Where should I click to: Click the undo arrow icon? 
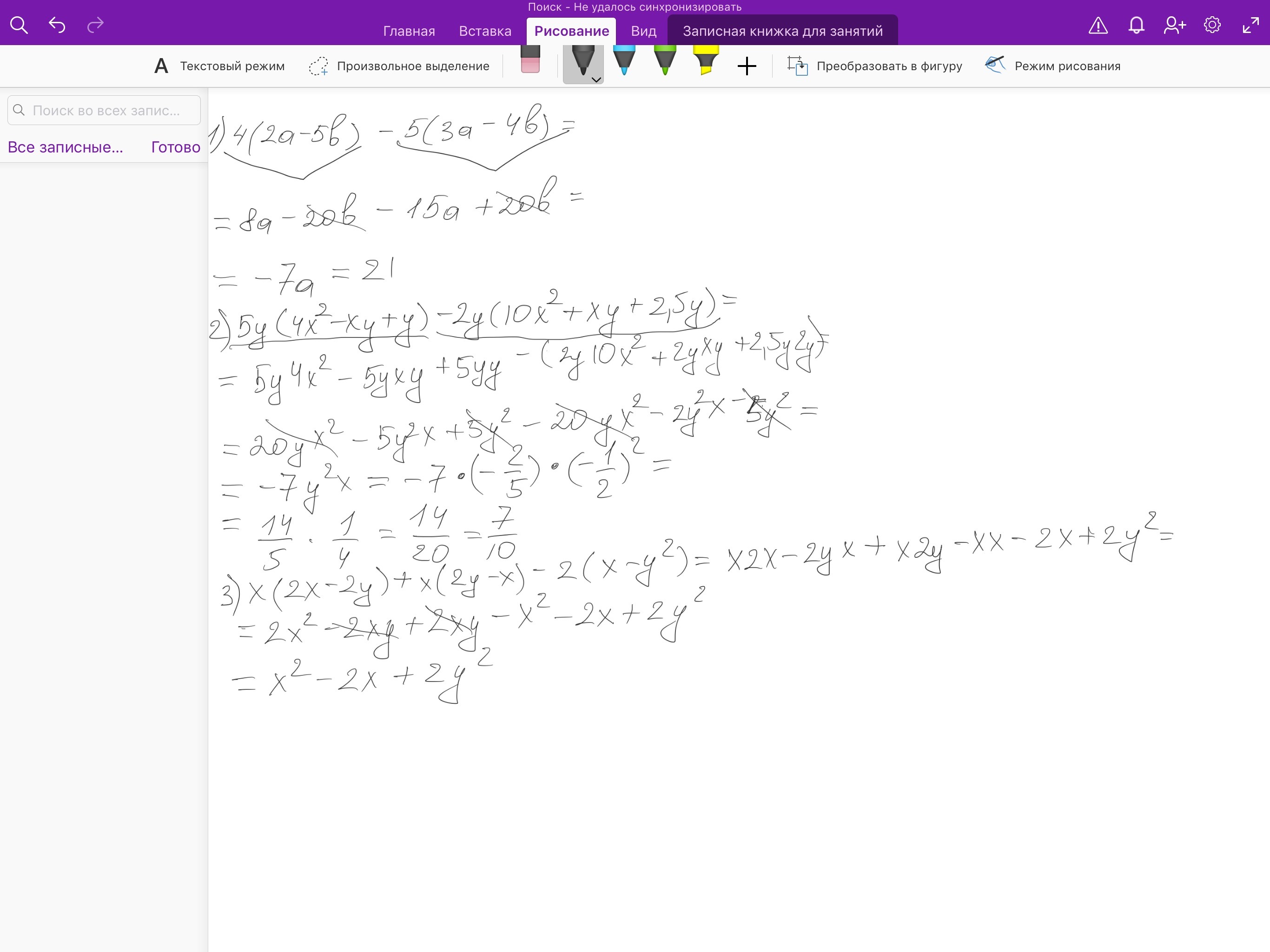(x=57, y=25)
